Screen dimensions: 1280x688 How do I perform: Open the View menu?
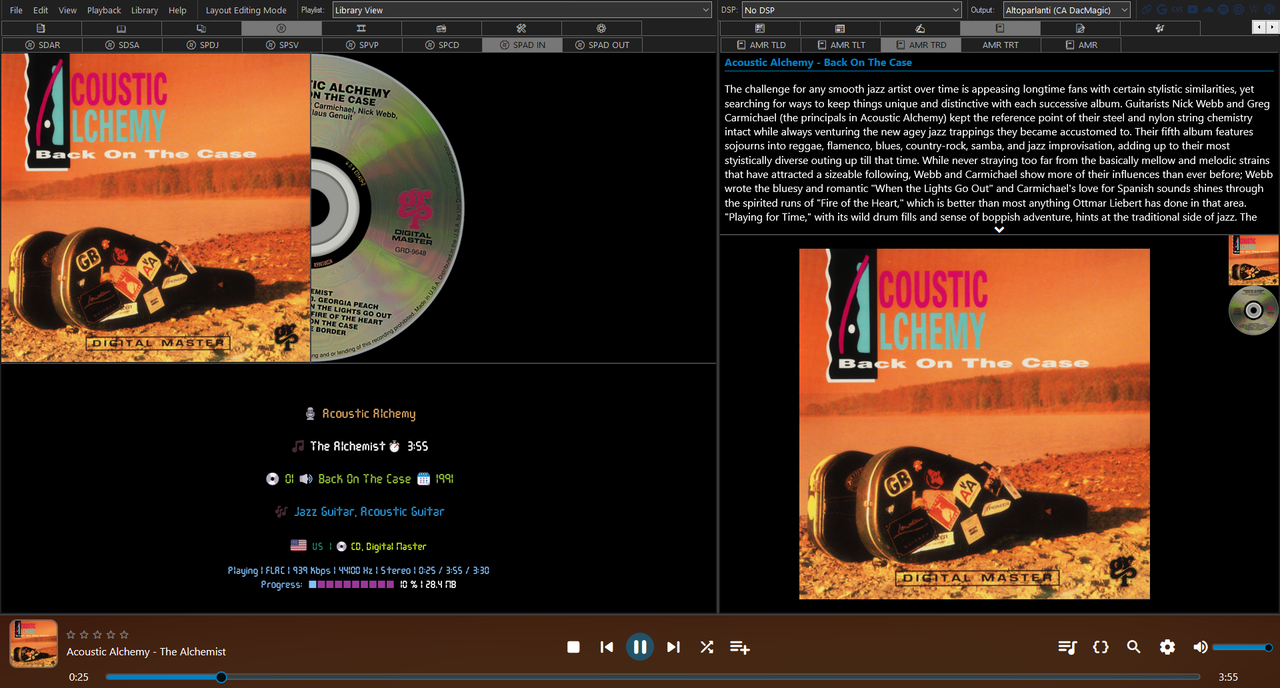(x=67, y=10)
